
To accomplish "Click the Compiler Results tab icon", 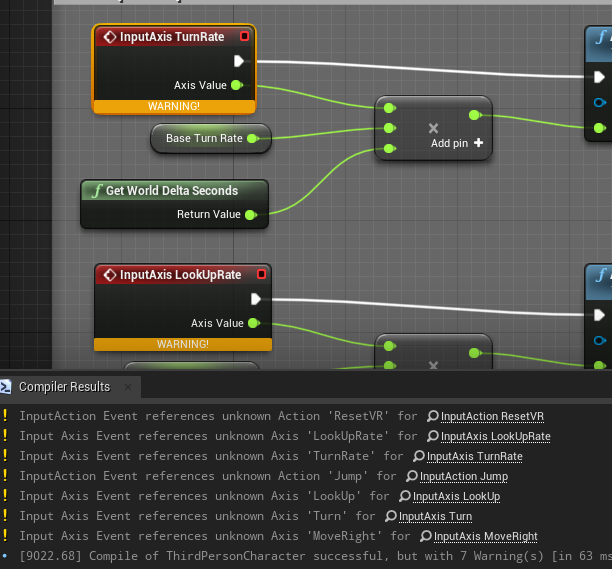I will 6,387.
